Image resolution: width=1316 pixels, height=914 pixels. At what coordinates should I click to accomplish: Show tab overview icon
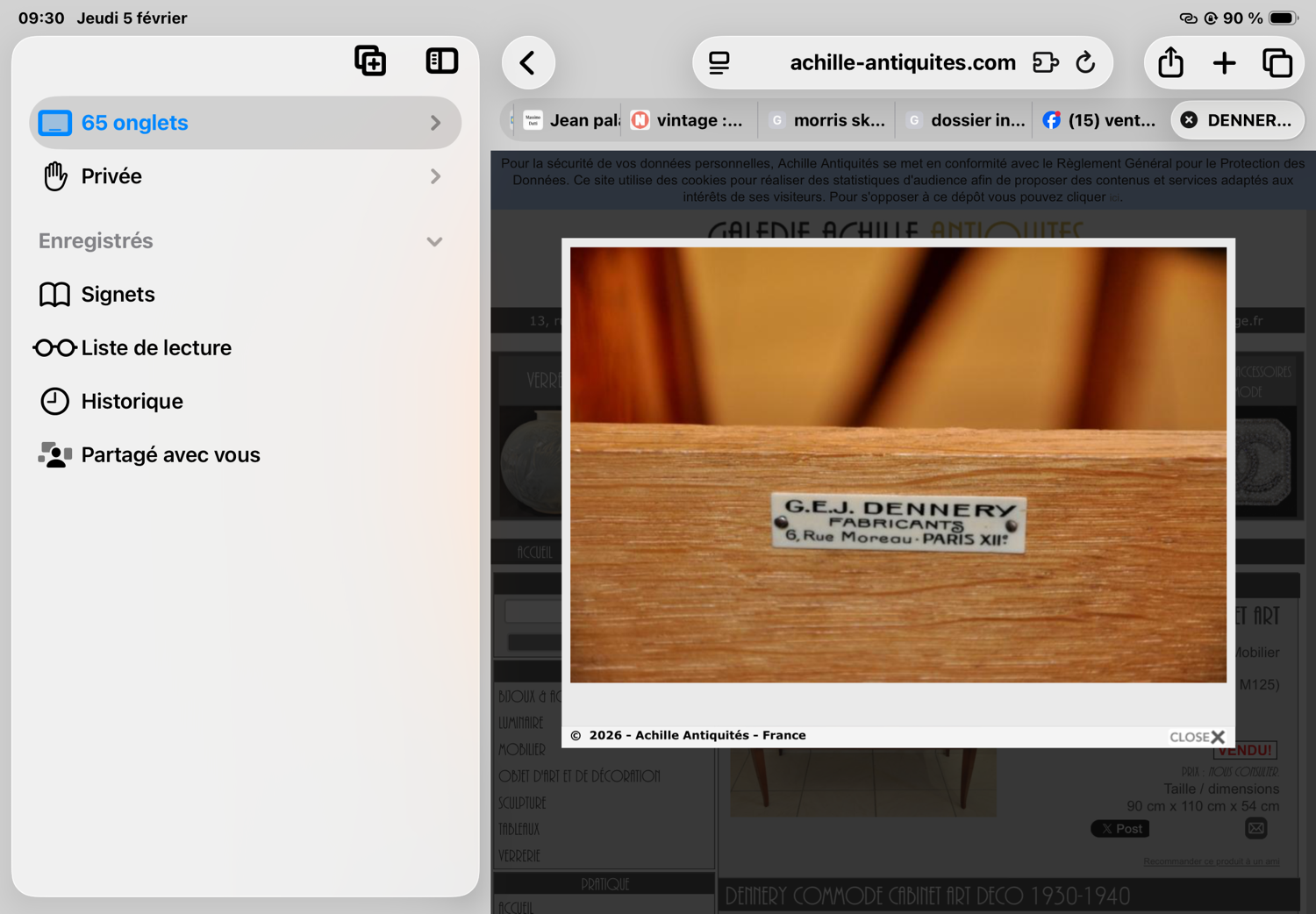[x=1277, y=62]
